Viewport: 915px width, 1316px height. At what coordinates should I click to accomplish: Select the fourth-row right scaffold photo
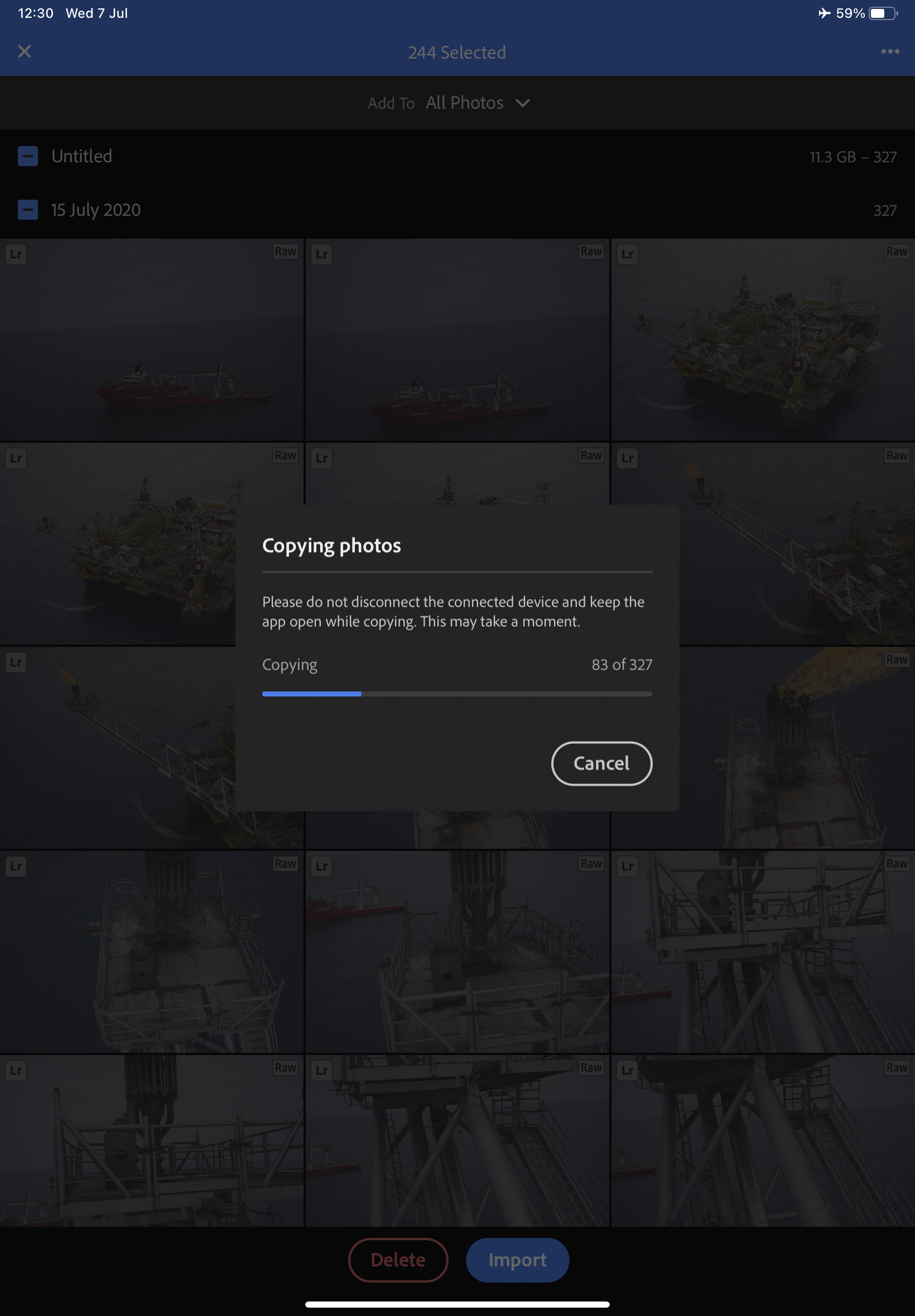763,952
